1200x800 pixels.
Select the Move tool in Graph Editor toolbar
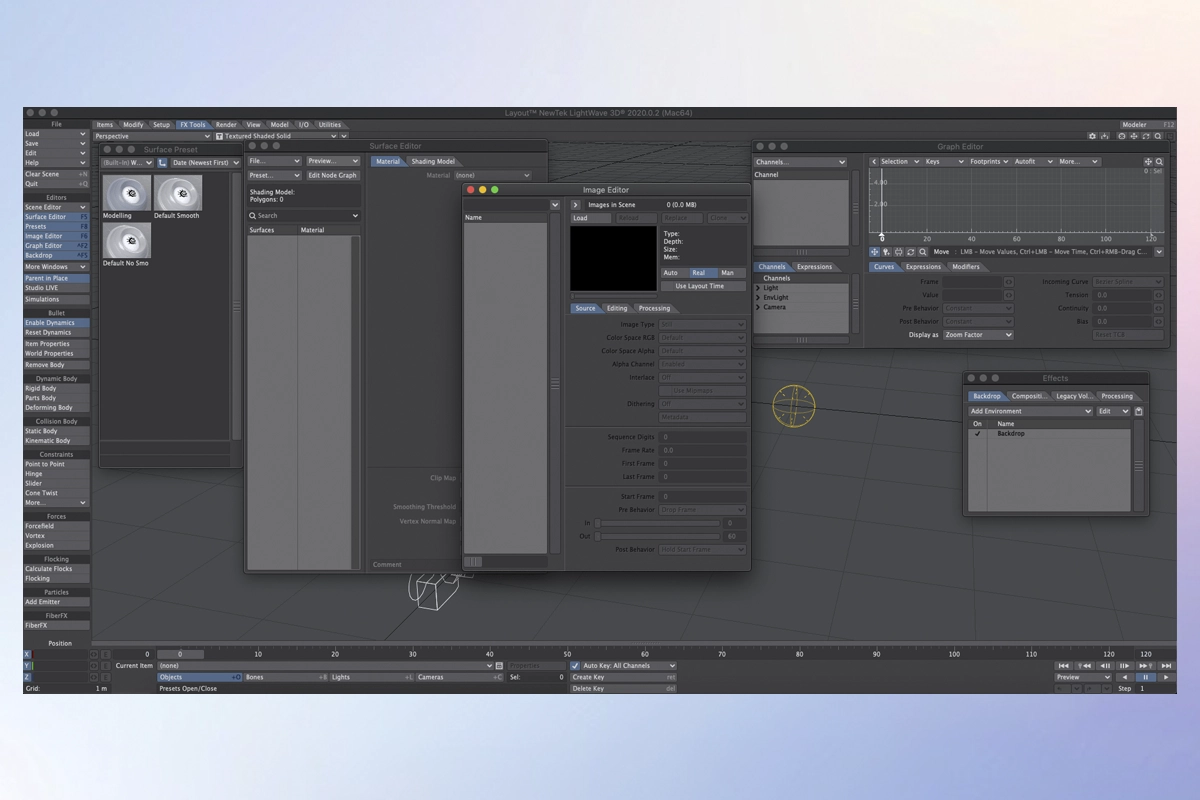(875, 252)
